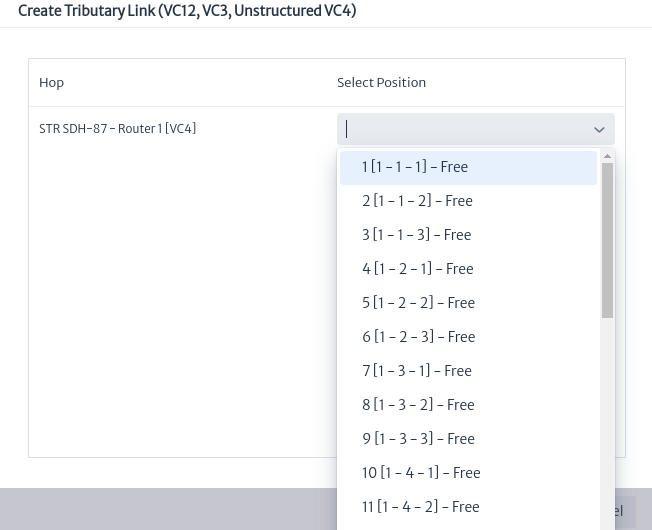Pick position 8 [1 – 3 – 2] – Free
Image resolution: width=652 pixels, height=530 pixels.
coord(468,405)
